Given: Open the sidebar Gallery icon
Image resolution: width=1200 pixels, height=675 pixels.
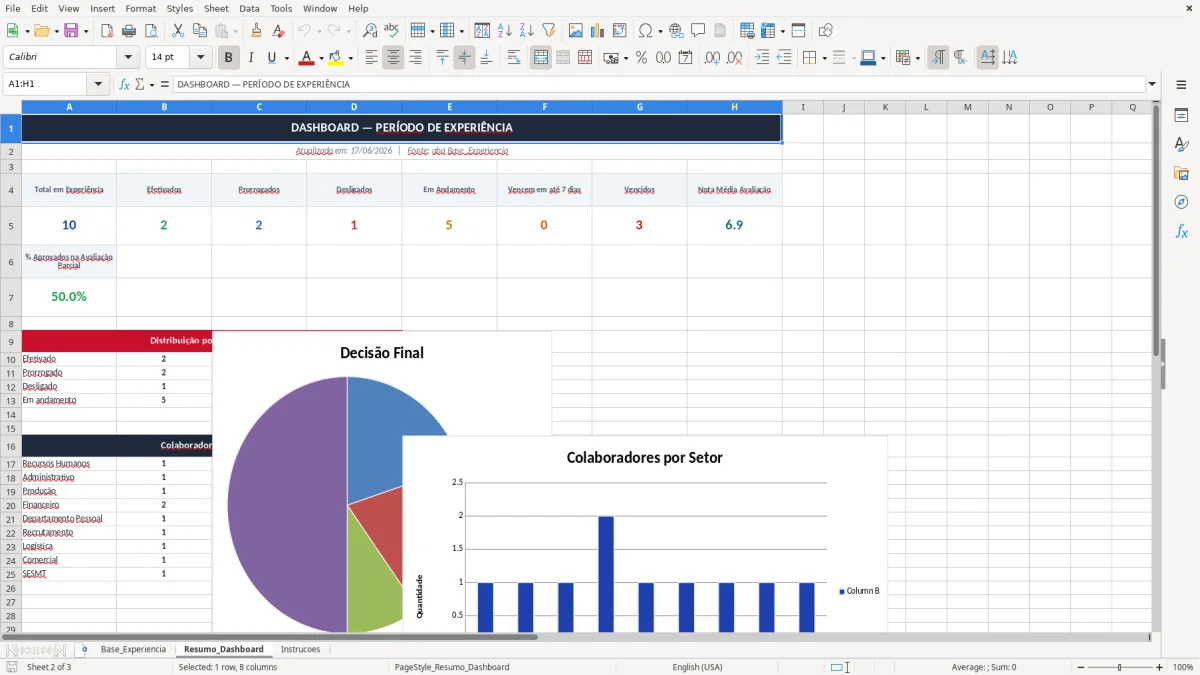Looking at the screenshot, I should coord(1181,173).
